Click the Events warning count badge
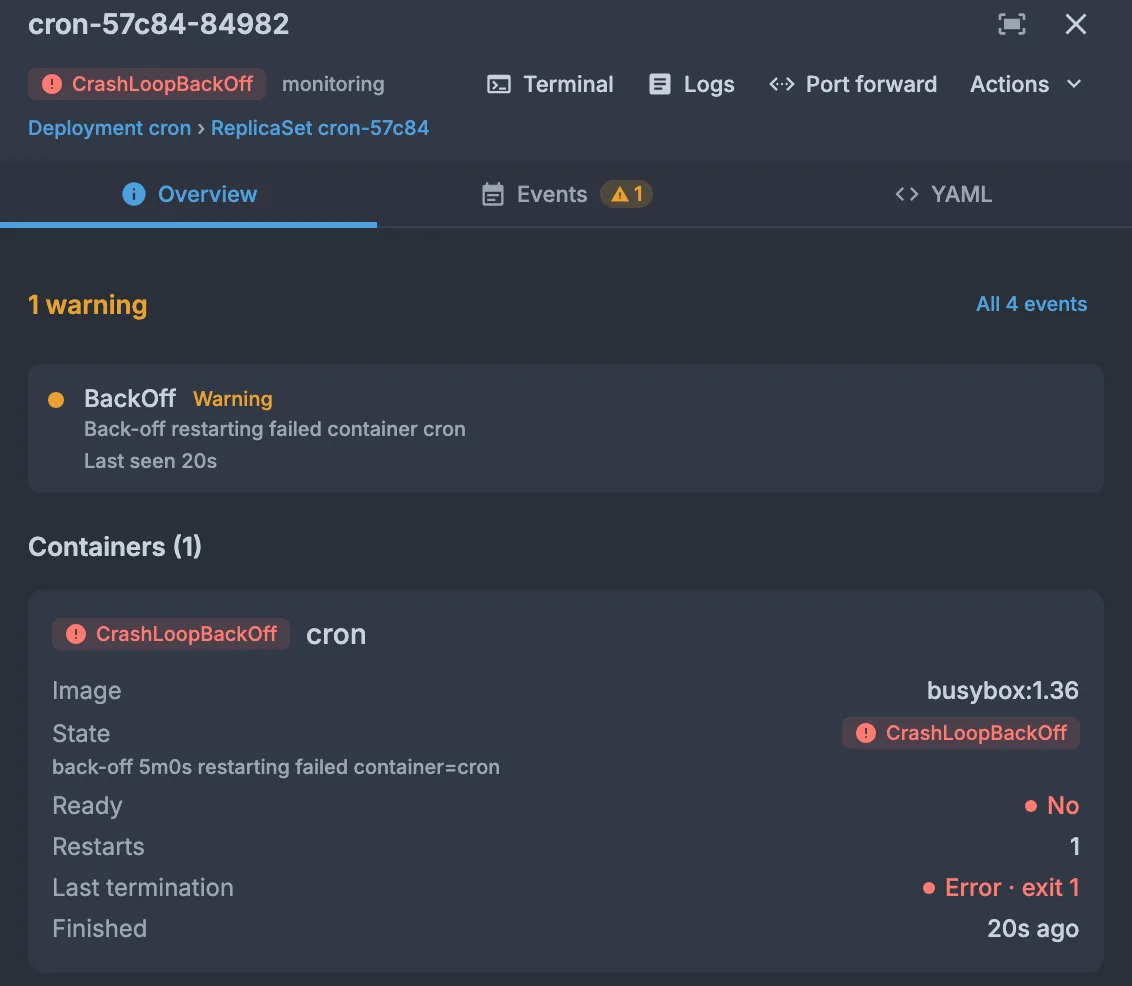1132x986 pixels. tap(627, 194)
